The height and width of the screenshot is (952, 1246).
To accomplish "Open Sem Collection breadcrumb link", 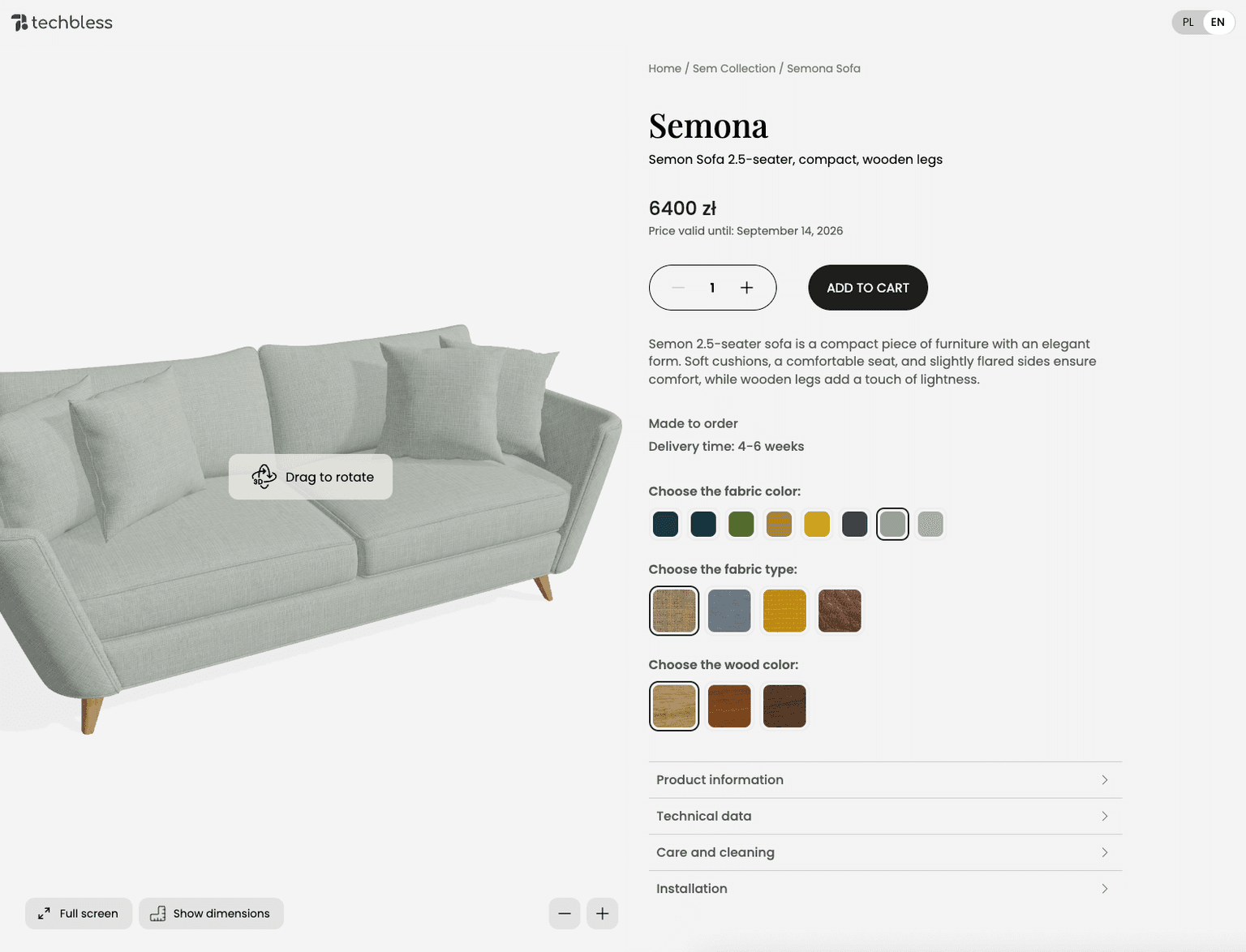I will coord(733,69).
